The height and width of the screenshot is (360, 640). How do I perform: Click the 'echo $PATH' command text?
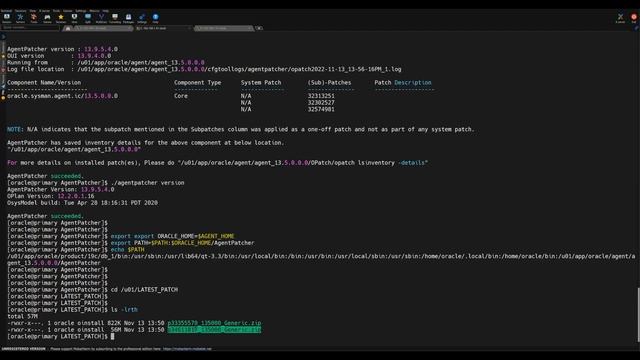pyautogui.click(x=127, y=249)
